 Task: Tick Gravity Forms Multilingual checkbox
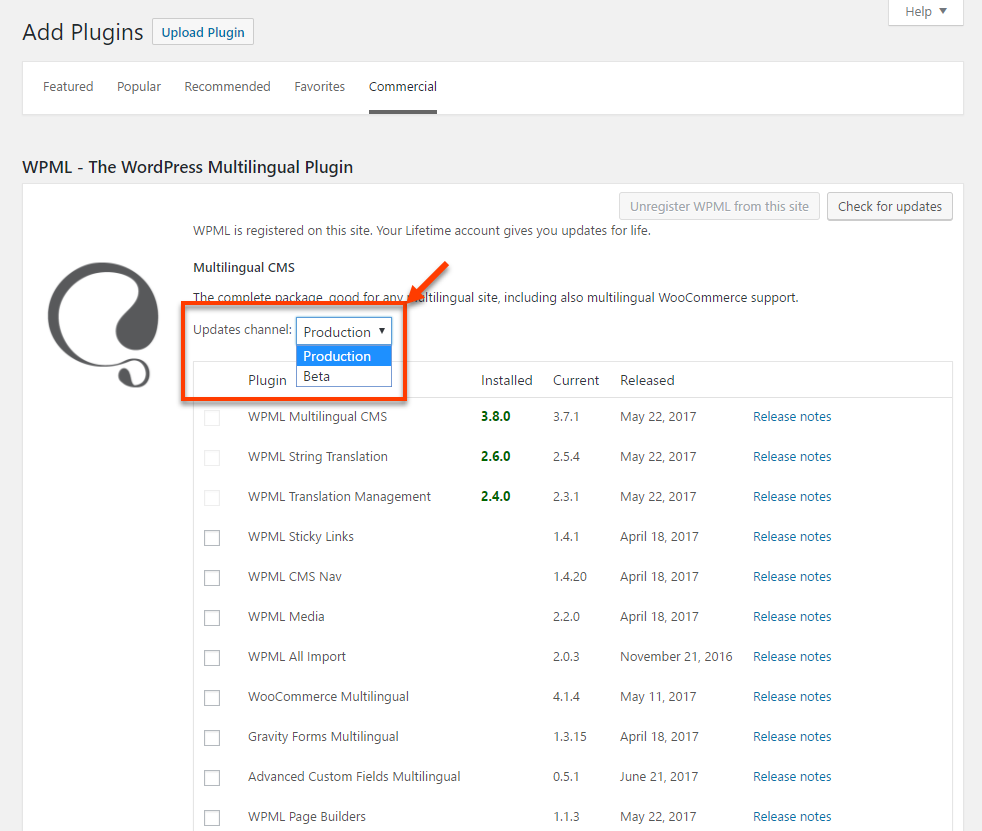point(212,738)
